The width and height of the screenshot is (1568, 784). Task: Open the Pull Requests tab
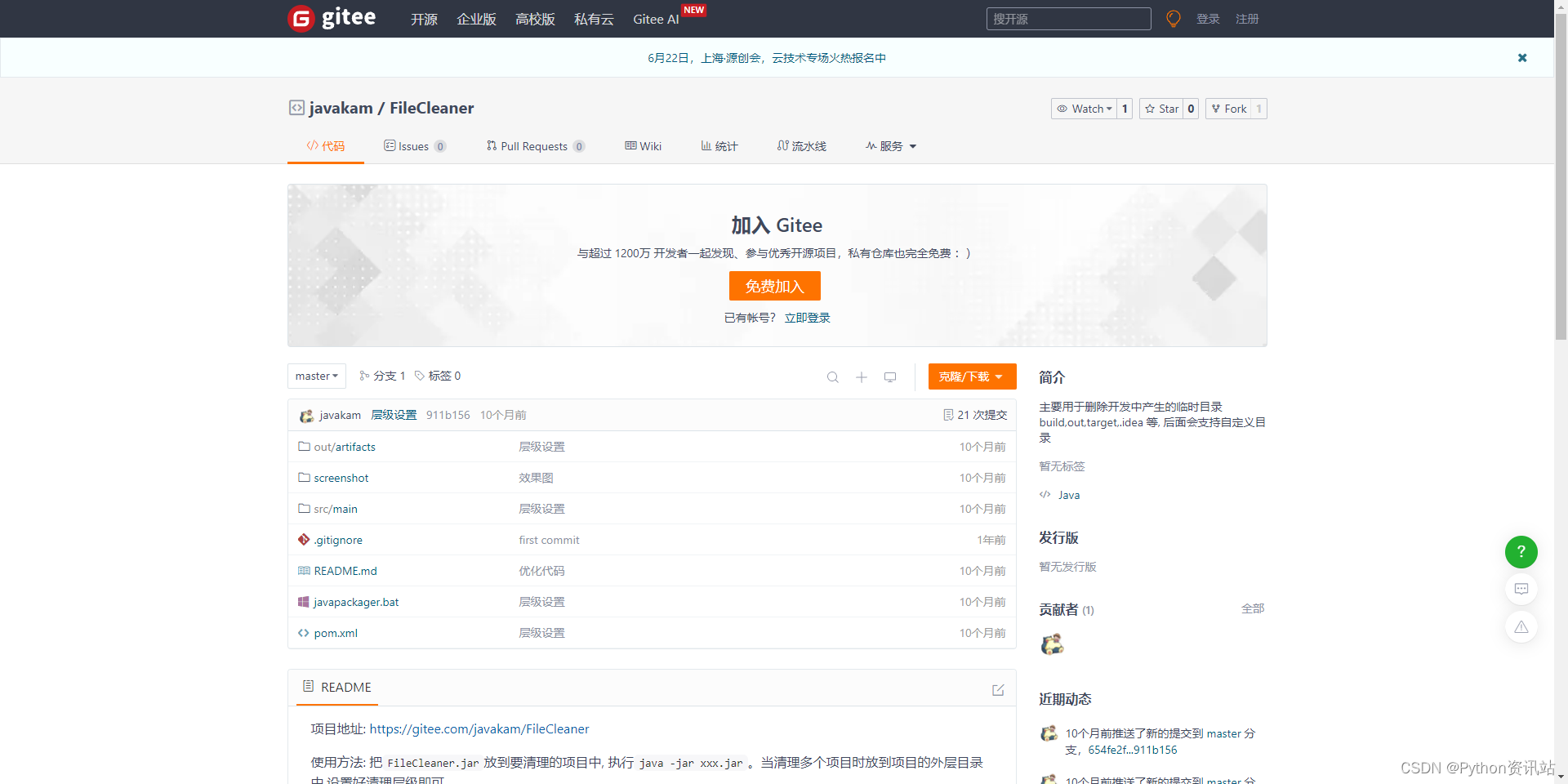click(536, 146)
